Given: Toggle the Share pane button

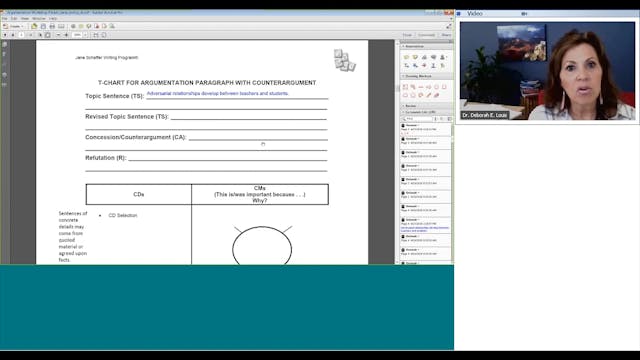Looking at the screenshot, I should click(x=446, y=35).
